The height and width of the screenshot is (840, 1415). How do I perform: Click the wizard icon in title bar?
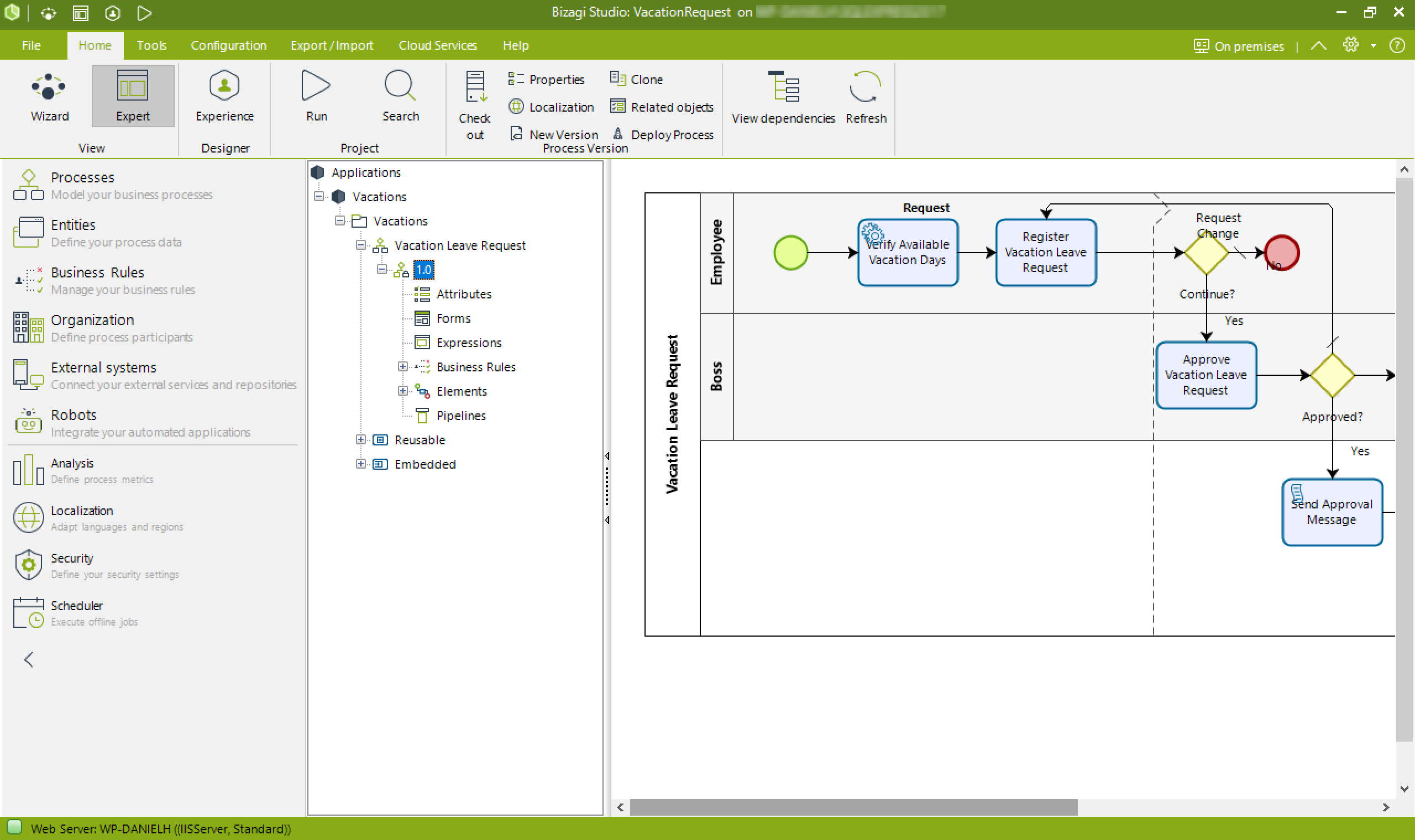[49, 13]
